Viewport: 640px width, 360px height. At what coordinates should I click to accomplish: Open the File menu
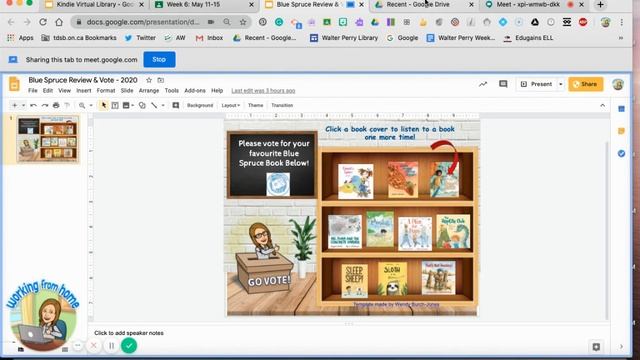coord(33,91)
